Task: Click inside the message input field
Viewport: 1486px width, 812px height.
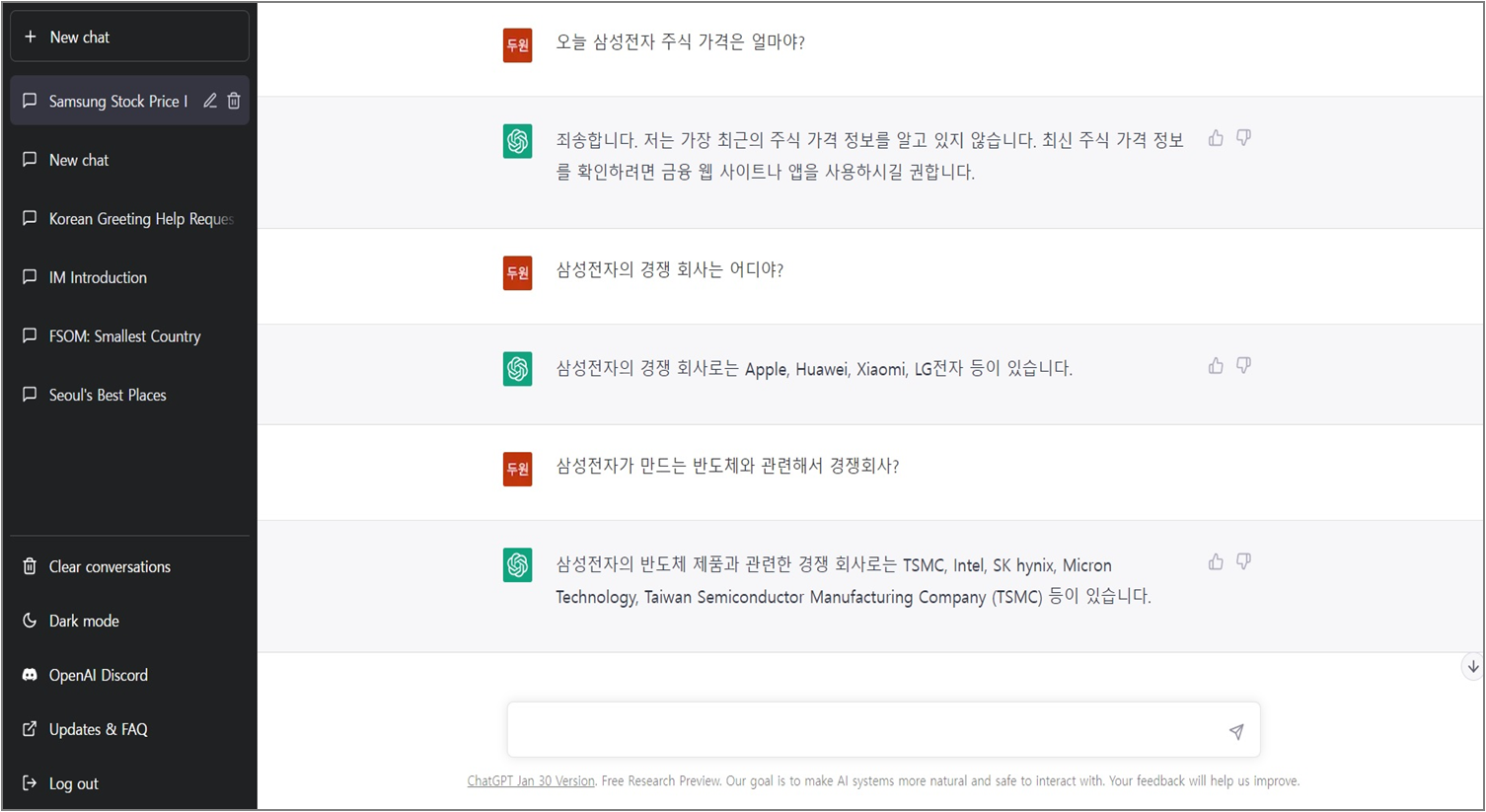Action: pyautogui.click(x=868, y=730)
